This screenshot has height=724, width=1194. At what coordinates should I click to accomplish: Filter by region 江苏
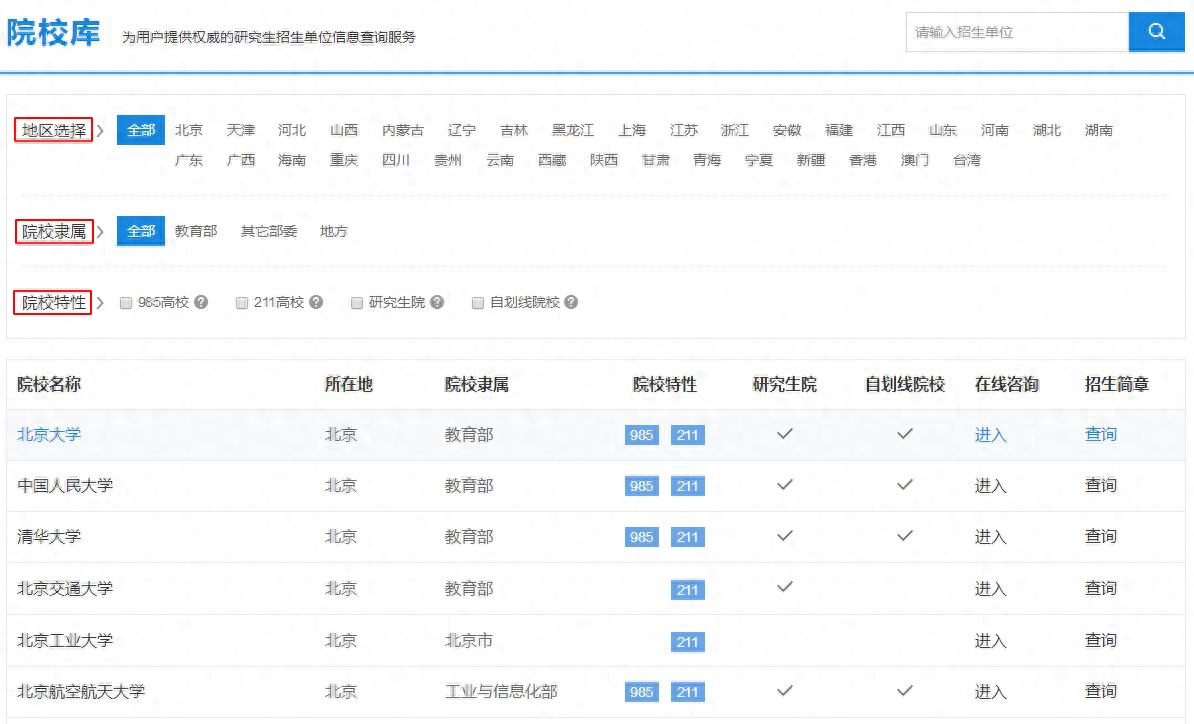click(x=684, y=130)
